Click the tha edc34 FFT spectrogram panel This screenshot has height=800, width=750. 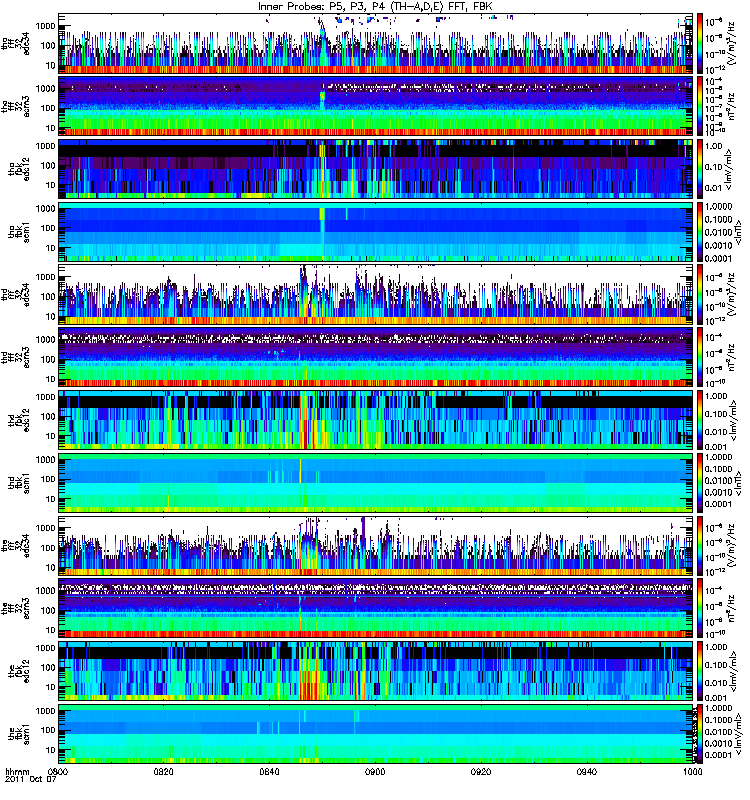pyautogui.click(x=376, y=43)
